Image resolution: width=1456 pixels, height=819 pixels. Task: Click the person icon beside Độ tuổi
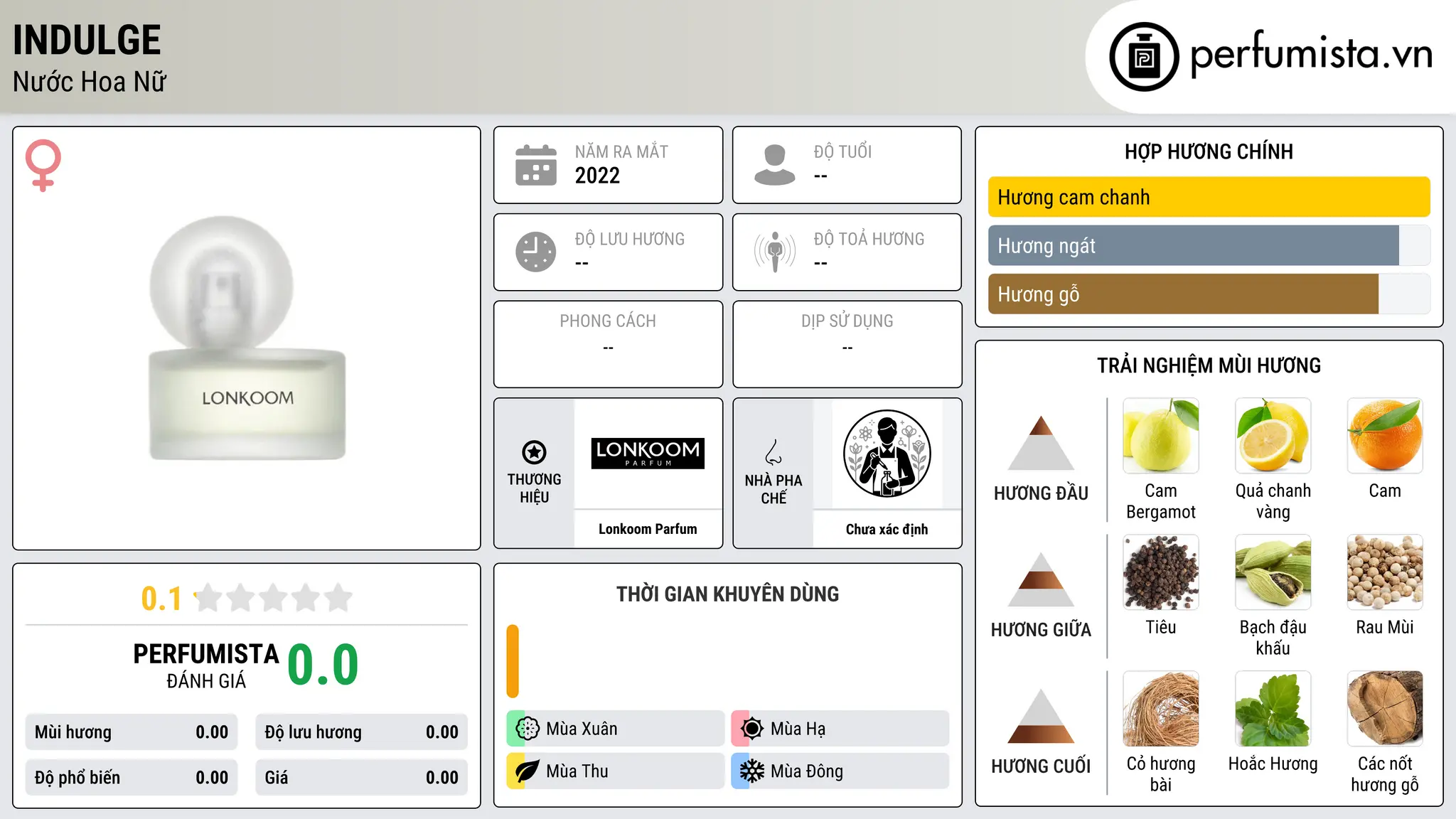tap(775, 165)
